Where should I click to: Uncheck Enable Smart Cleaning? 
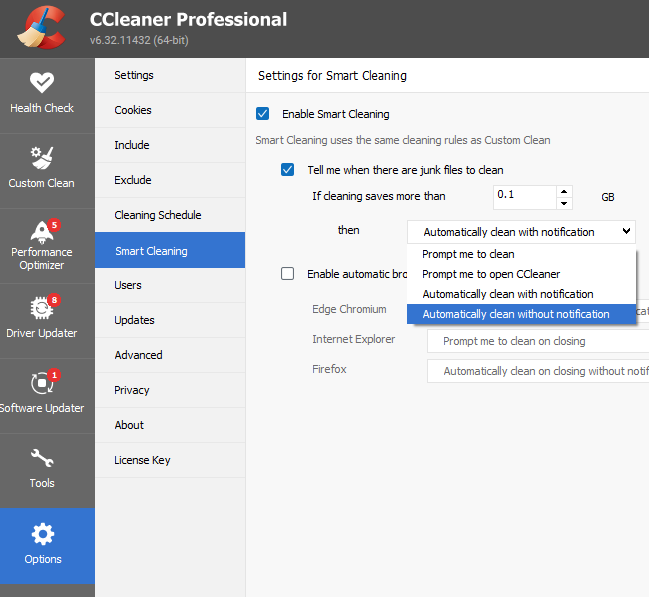262,113
